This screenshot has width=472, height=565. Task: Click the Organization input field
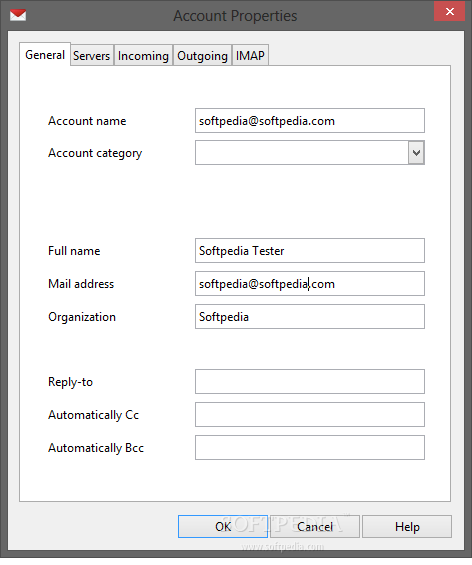[310, 317]
